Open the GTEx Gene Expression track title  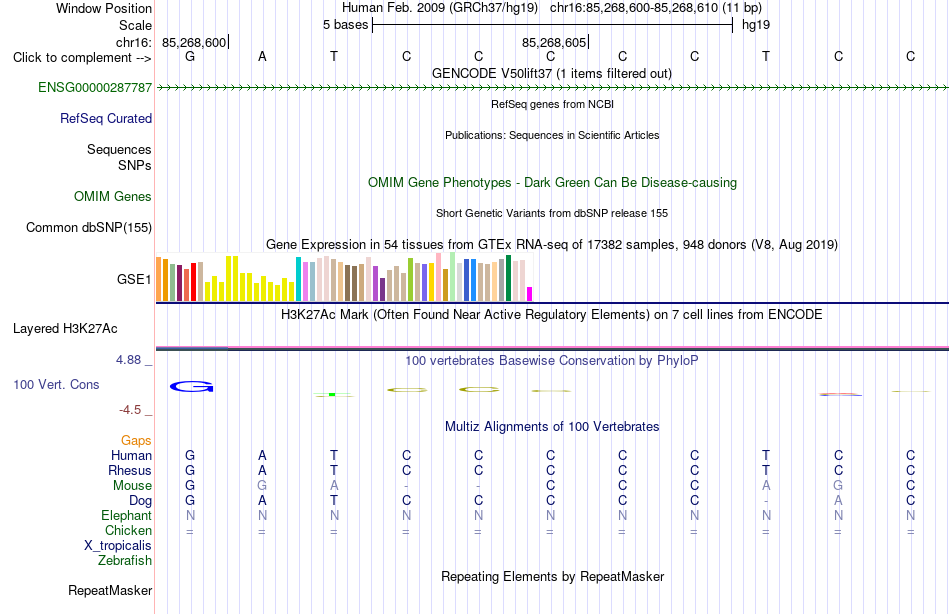[552, 244]
